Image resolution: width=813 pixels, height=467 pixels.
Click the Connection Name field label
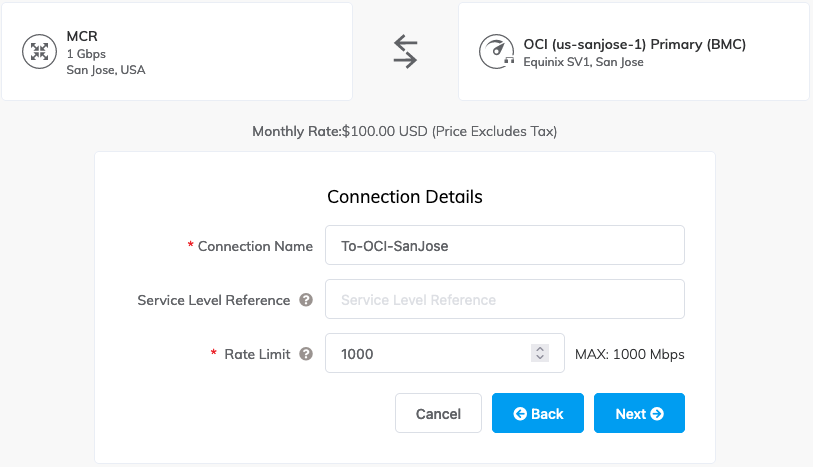tap(255, 246)
